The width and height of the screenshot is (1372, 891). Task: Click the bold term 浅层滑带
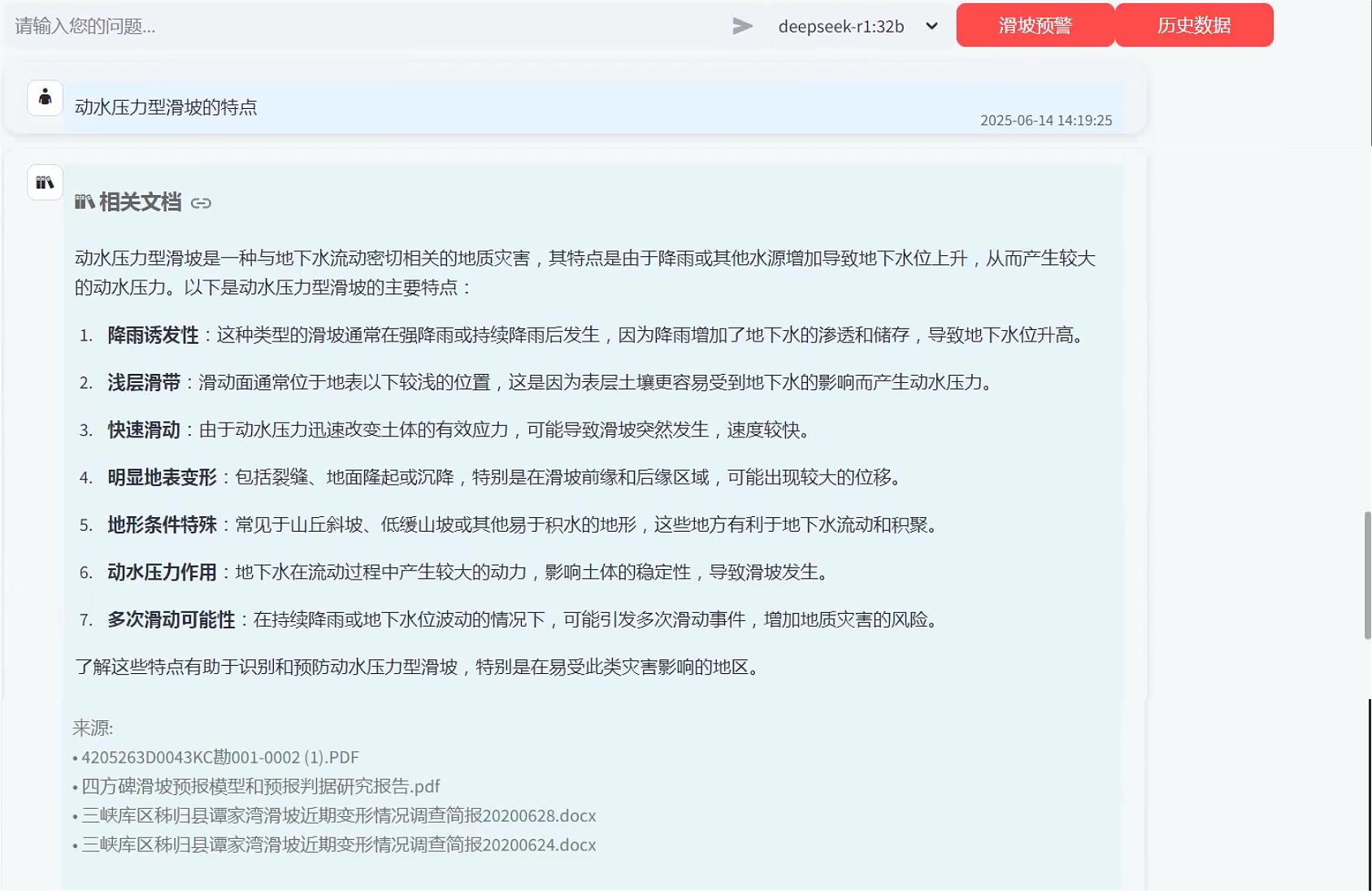point(144,383)
